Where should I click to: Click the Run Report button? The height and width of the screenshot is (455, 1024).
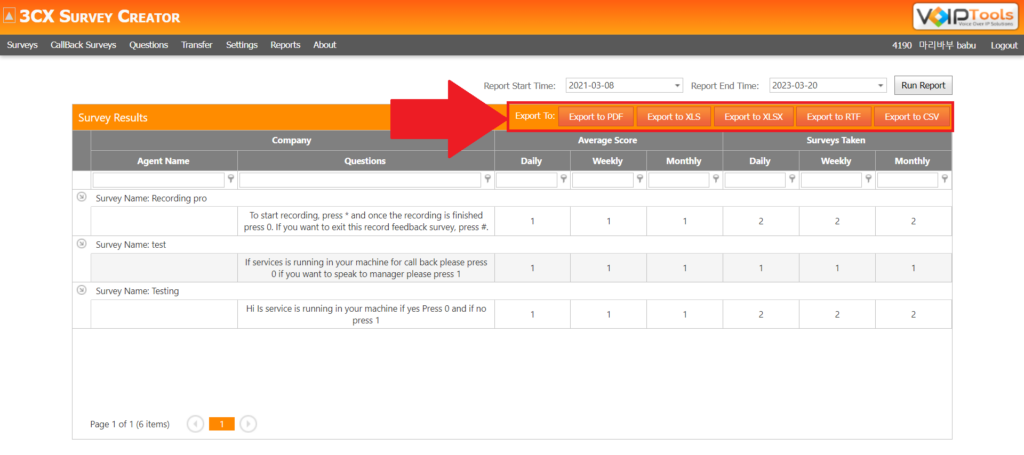[x=923, y=86]
